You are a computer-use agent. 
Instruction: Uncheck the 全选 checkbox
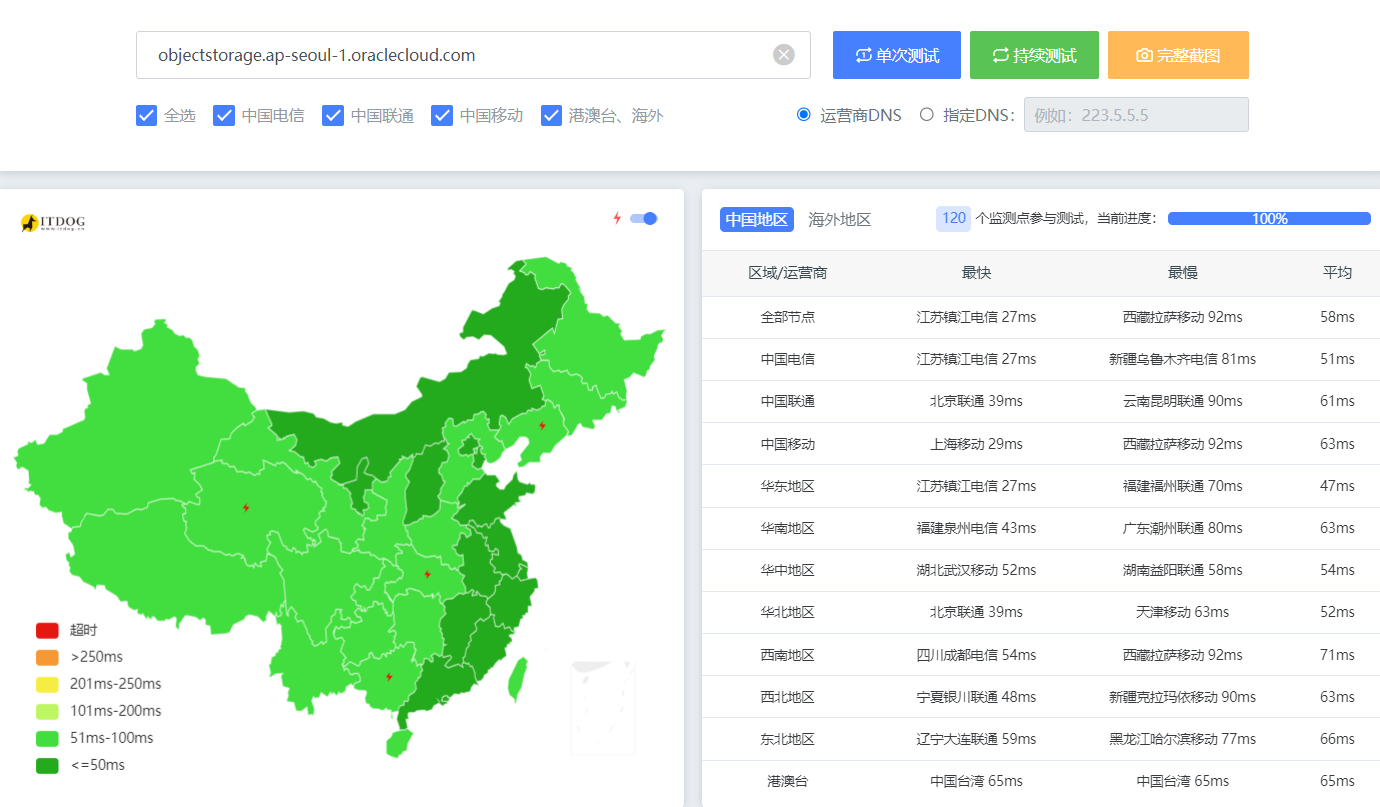tap(147, 116)
